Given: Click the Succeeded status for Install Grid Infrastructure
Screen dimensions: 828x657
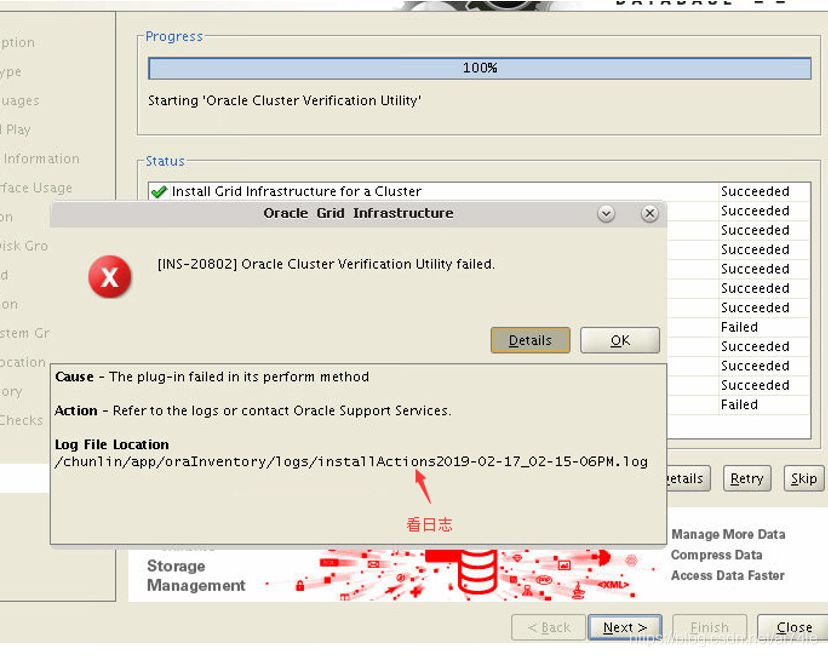Looking at the screenshot, I should (x=755, y=191).
